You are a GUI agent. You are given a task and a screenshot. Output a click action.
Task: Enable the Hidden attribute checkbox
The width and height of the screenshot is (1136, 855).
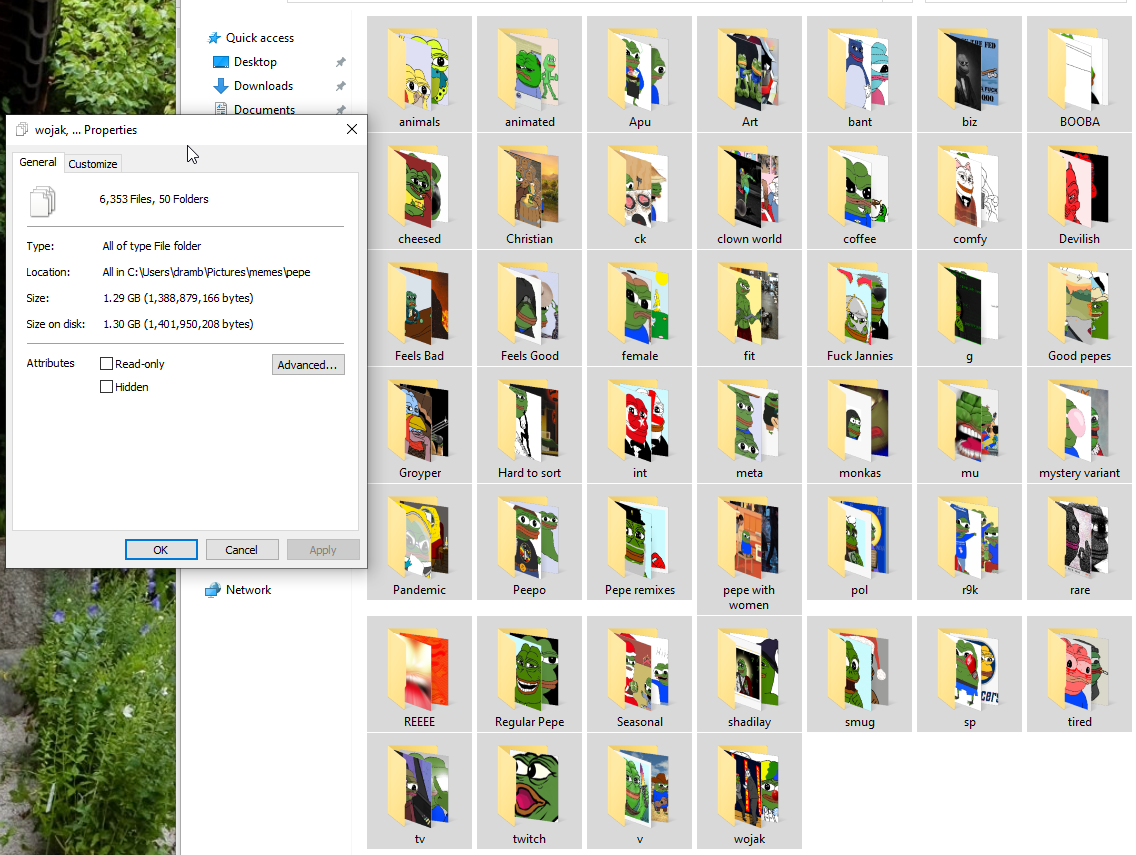point(106,387)
